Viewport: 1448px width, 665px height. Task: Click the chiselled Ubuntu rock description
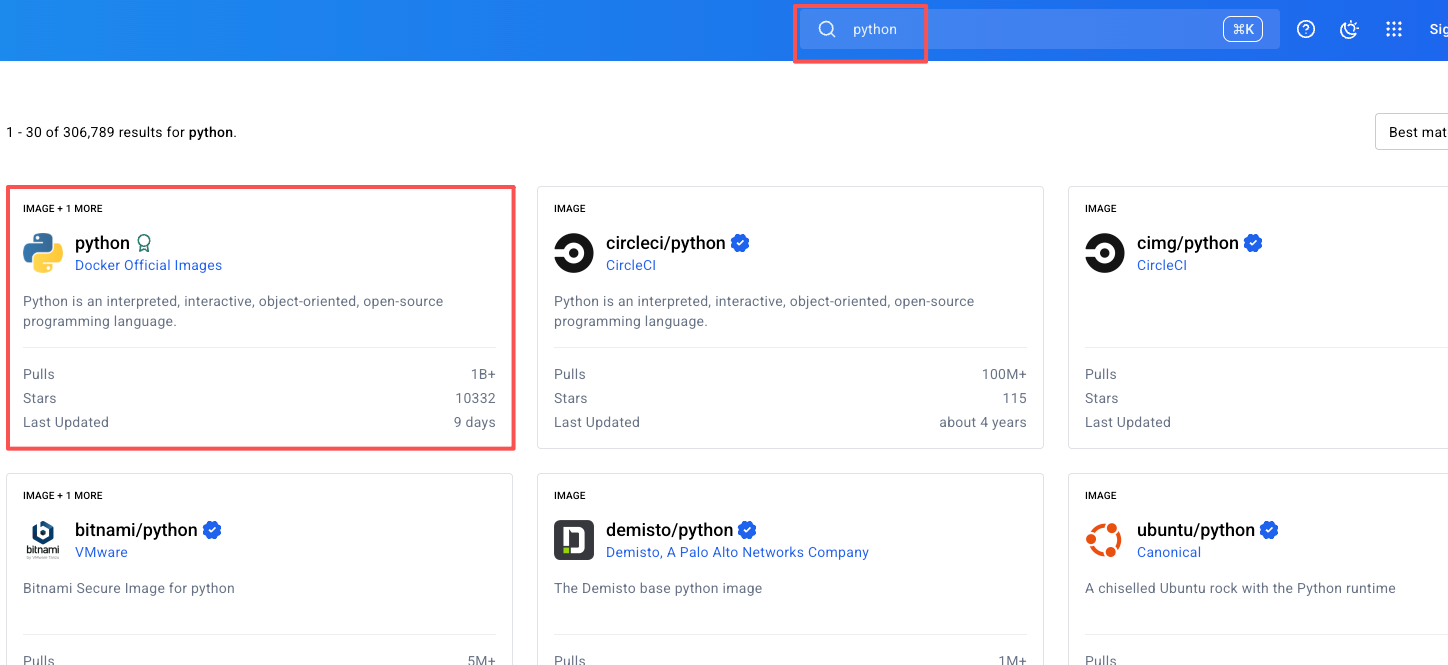(1240, 588)
